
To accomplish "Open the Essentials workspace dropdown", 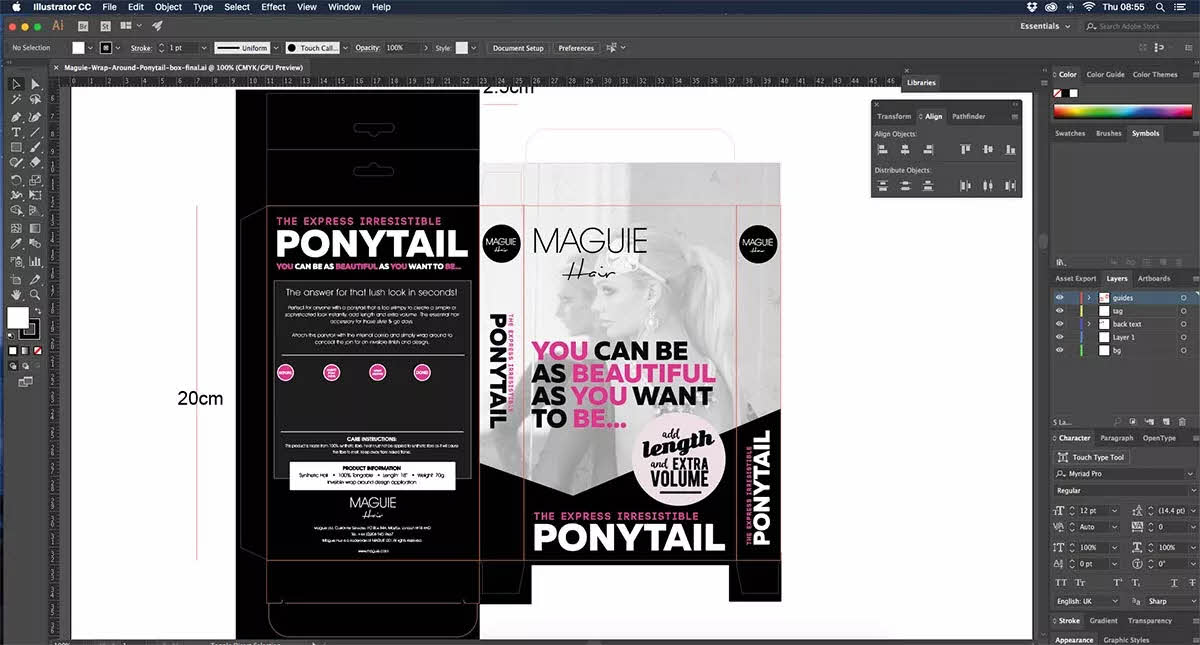I will 1044,26.
